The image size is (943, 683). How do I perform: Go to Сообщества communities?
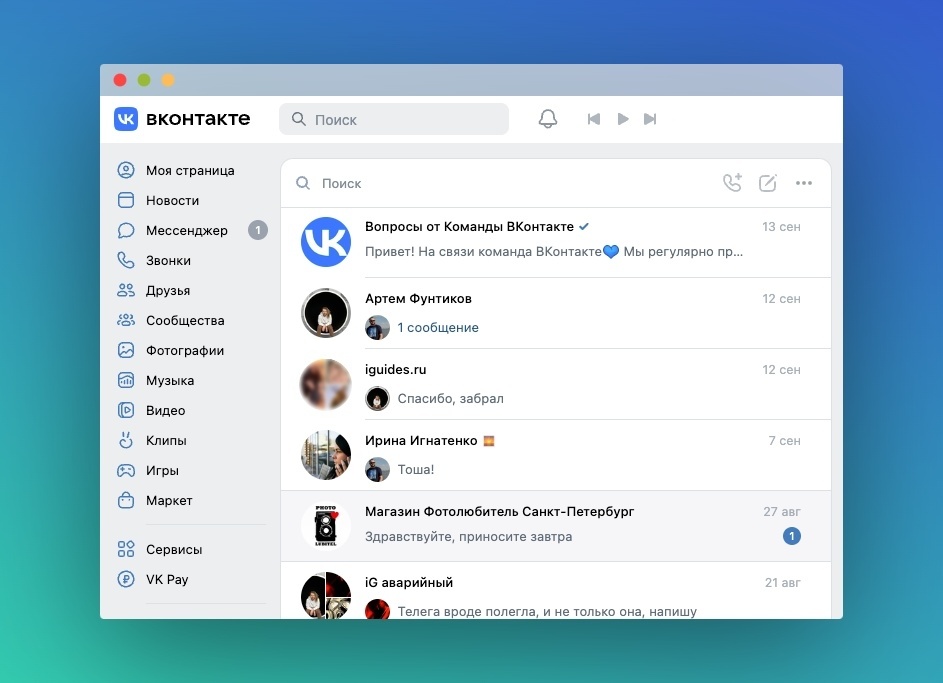click(x=185, y=320)
